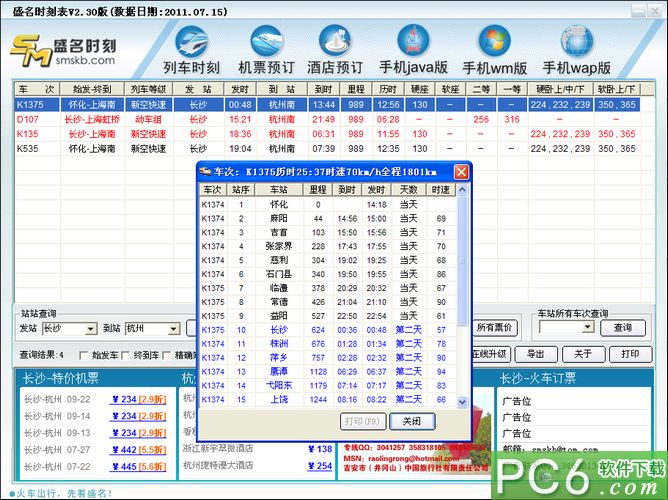Click the 在线升级 online upgrade button
The width and height of the screenshot is (668, 500).
(490, 354)
